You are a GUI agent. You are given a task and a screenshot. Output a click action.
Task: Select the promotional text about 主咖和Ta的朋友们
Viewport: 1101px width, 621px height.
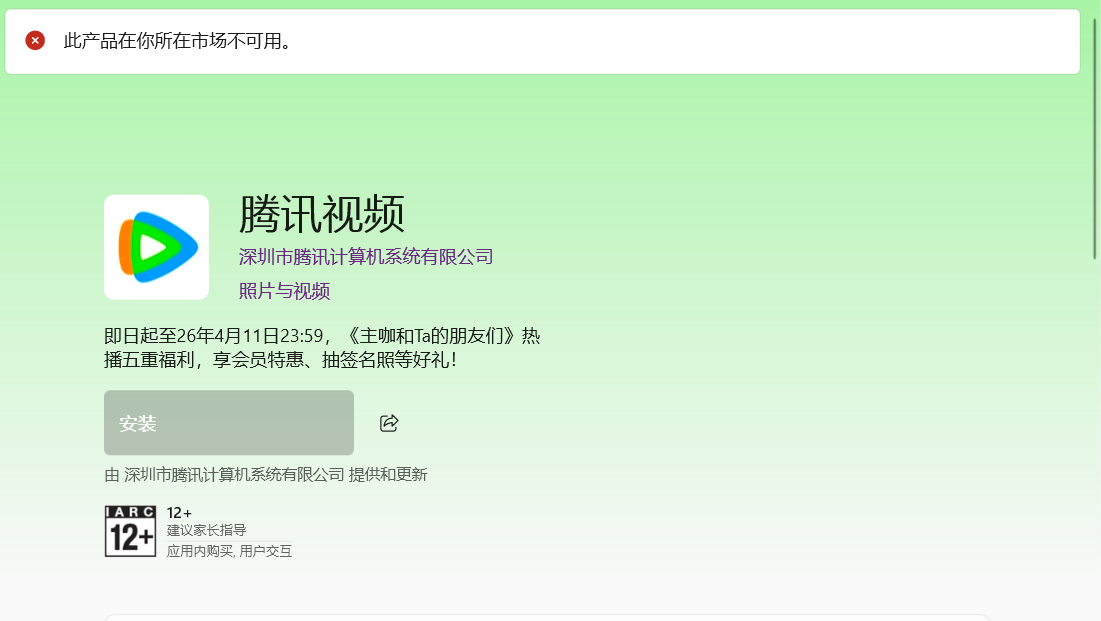tap(322, 347)
